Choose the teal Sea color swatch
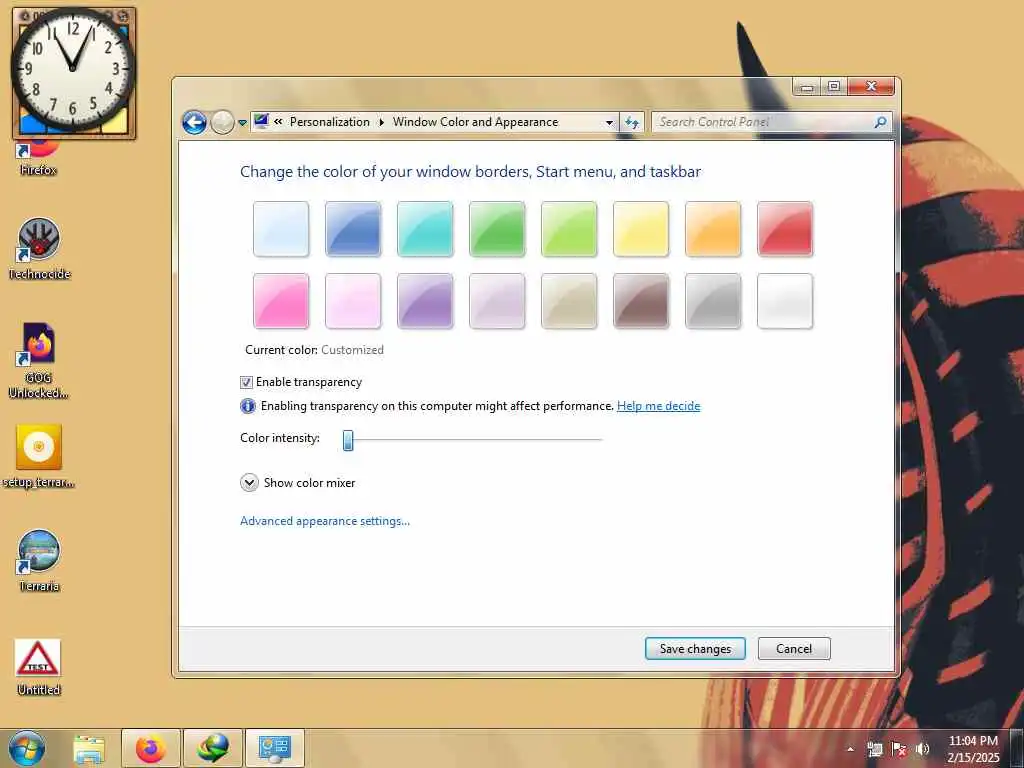This screenshot has height=768, width=1024. tap(425, 229)
